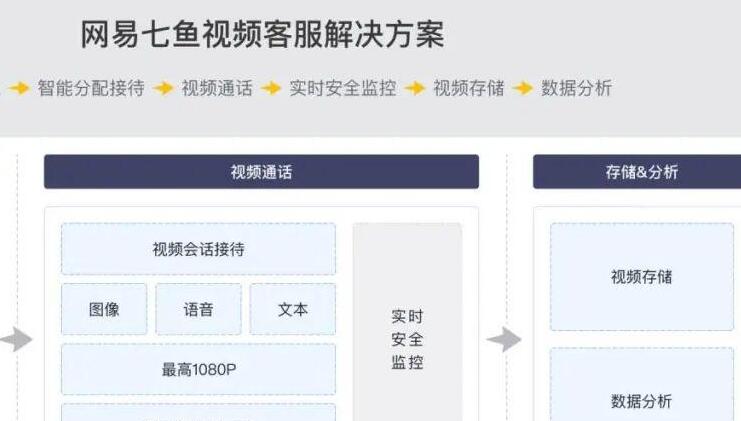Screen dimensions: 741x421
Task: Click the yellow arrow before 视频存储 step
Action: 415,89
